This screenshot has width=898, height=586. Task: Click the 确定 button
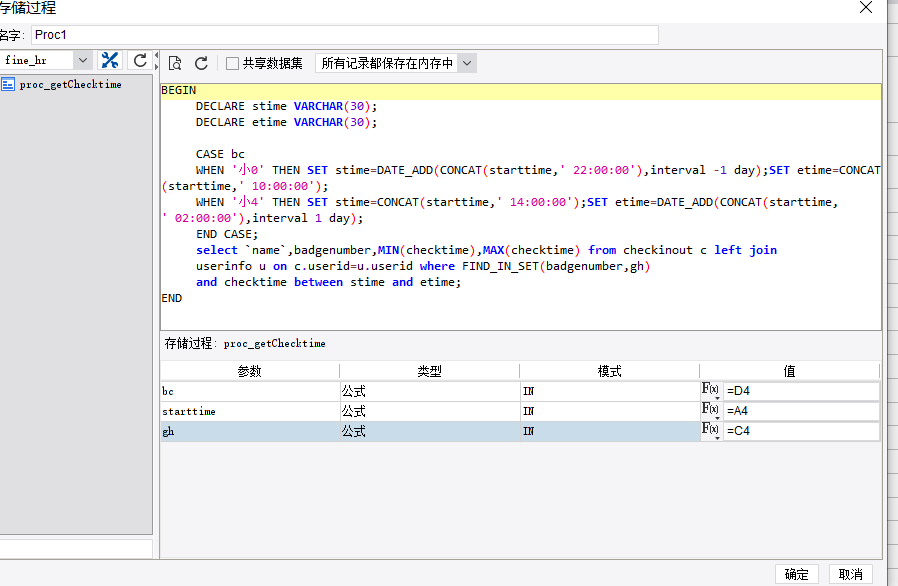796,574
